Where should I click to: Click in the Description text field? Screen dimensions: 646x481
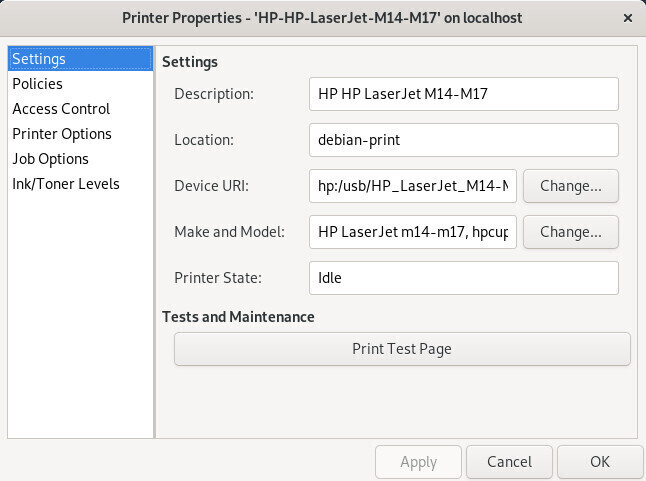pos(463,94)
